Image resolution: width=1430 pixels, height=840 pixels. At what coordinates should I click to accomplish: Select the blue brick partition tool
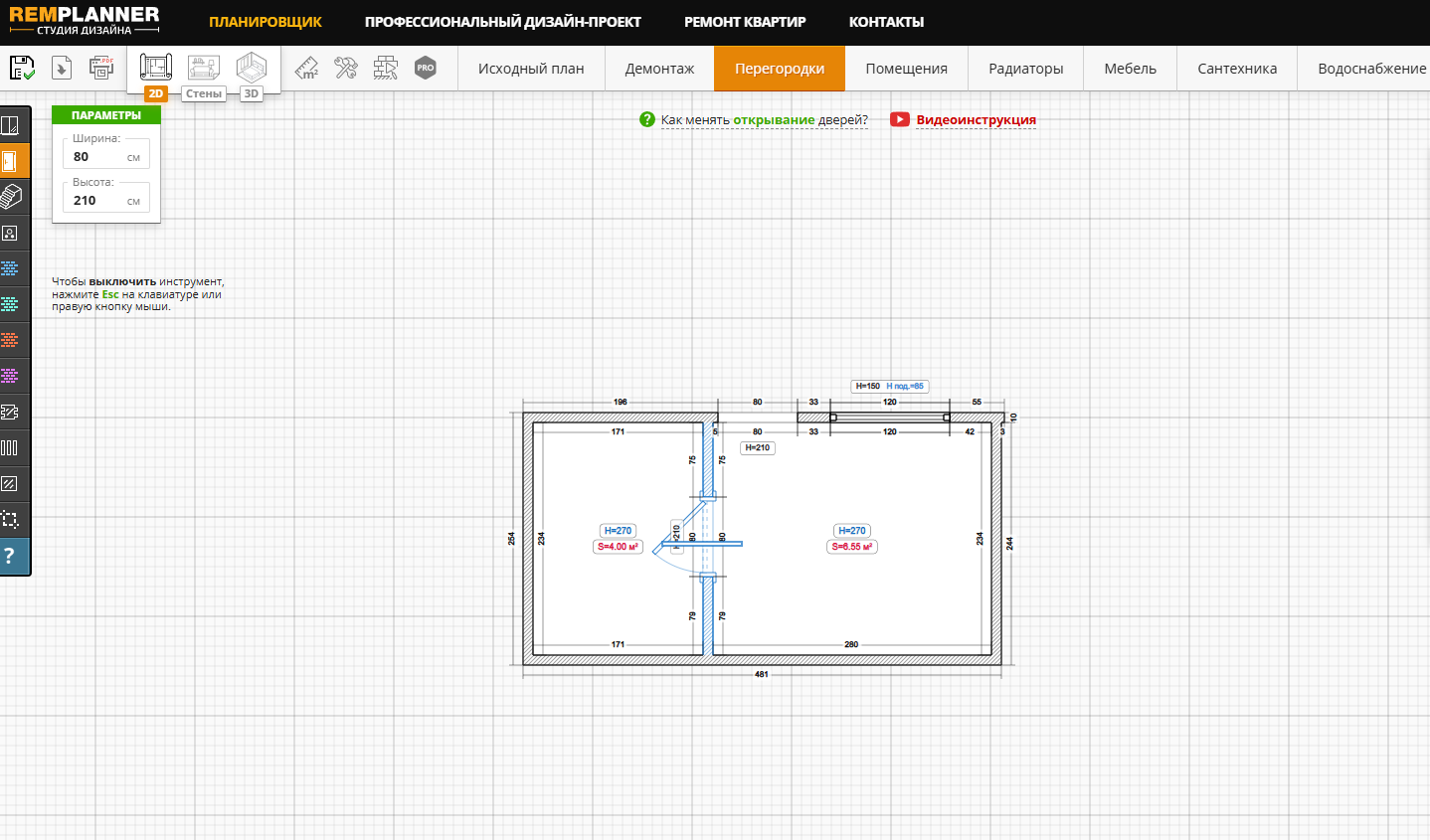pos(10,268)
